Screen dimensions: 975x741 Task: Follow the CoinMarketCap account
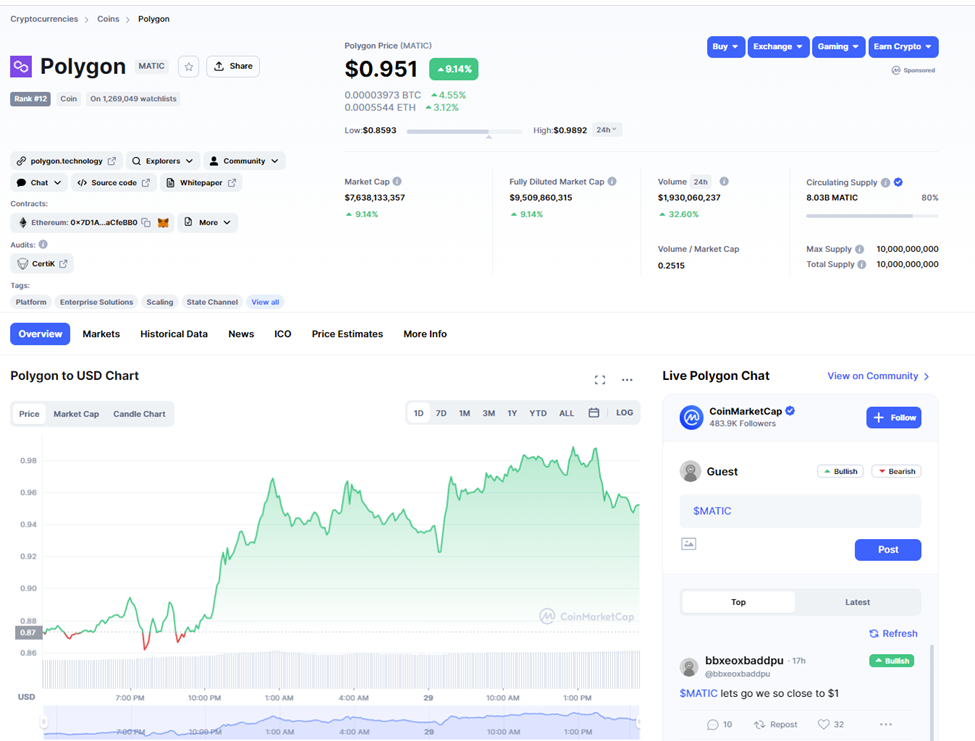pos(894,418)
